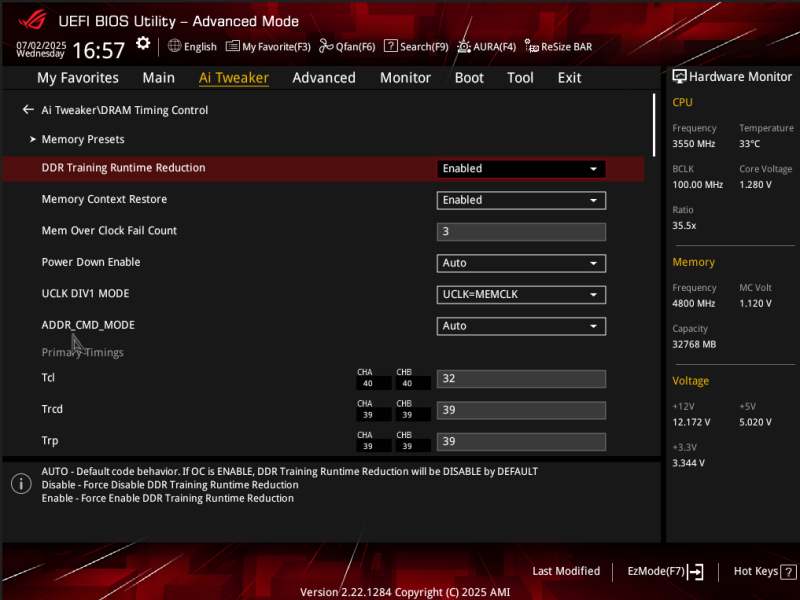Click the Search question mark icon
The height and width of the screenshot is (600, 800).
(x=390, y=46)
